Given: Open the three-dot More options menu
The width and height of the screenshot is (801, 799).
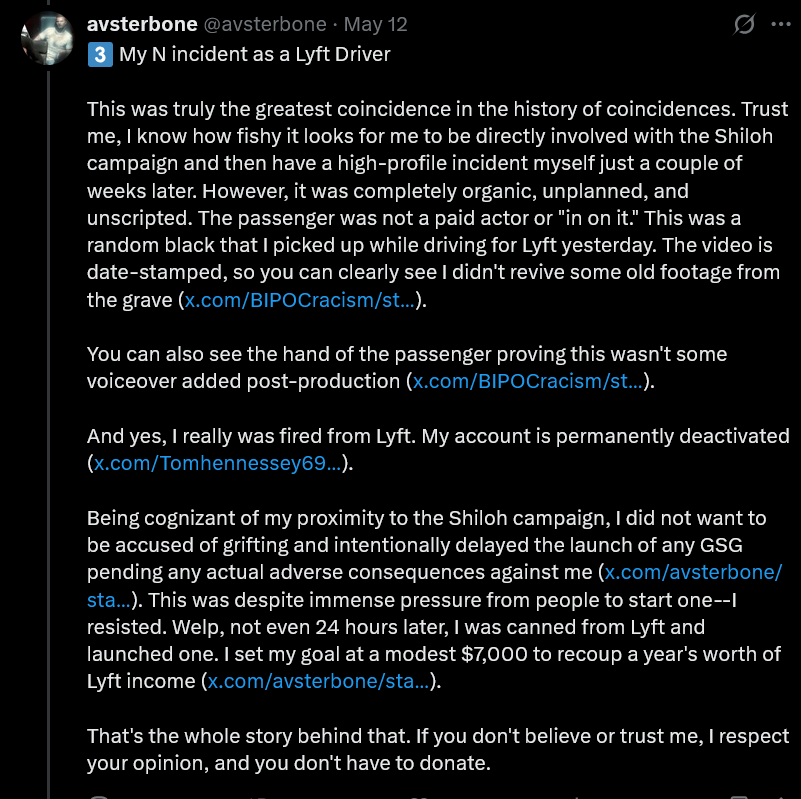Looking at the screenshot, I should coord(781,24).
